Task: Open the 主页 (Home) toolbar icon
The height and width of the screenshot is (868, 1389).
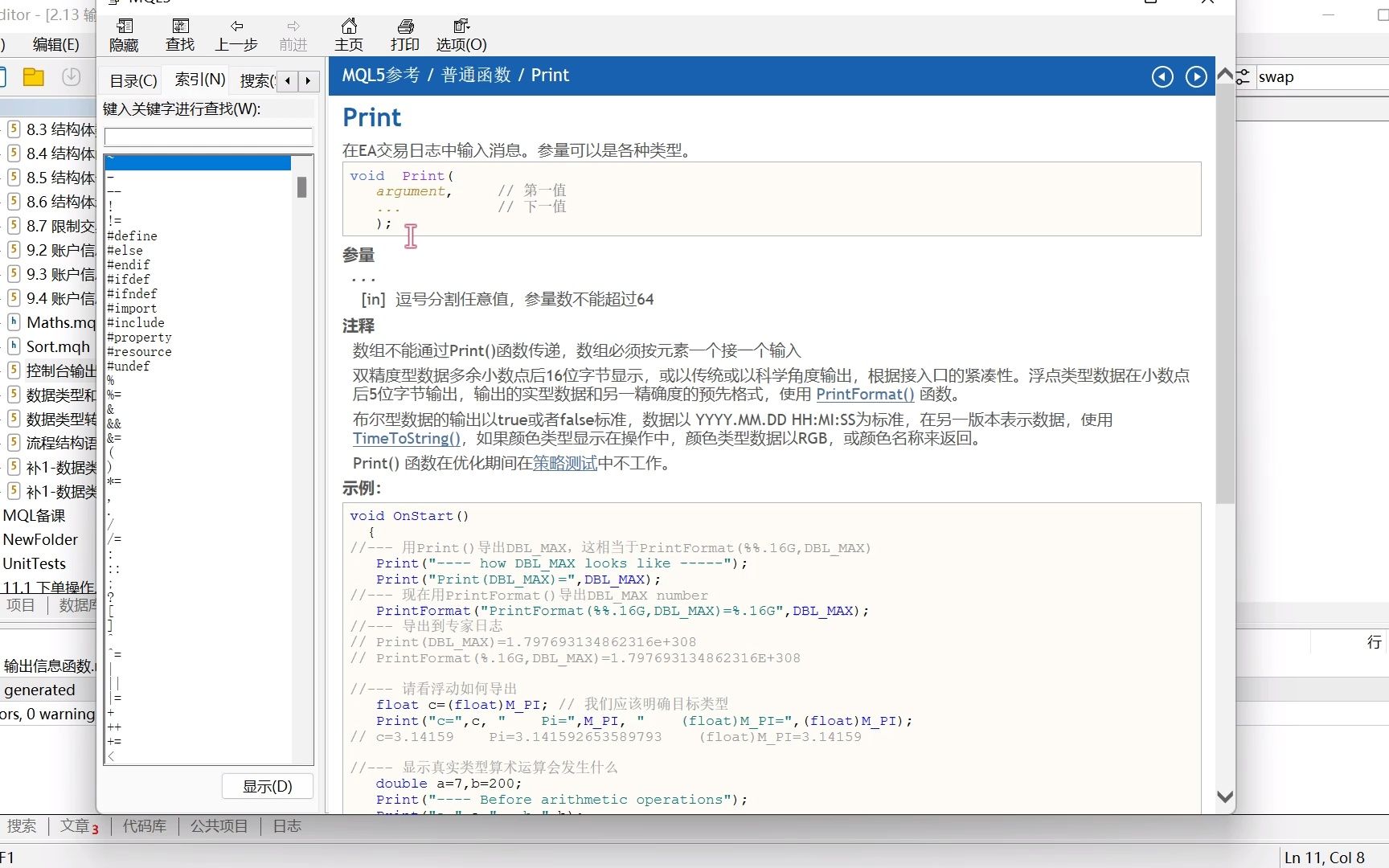Action: point(349,35)
